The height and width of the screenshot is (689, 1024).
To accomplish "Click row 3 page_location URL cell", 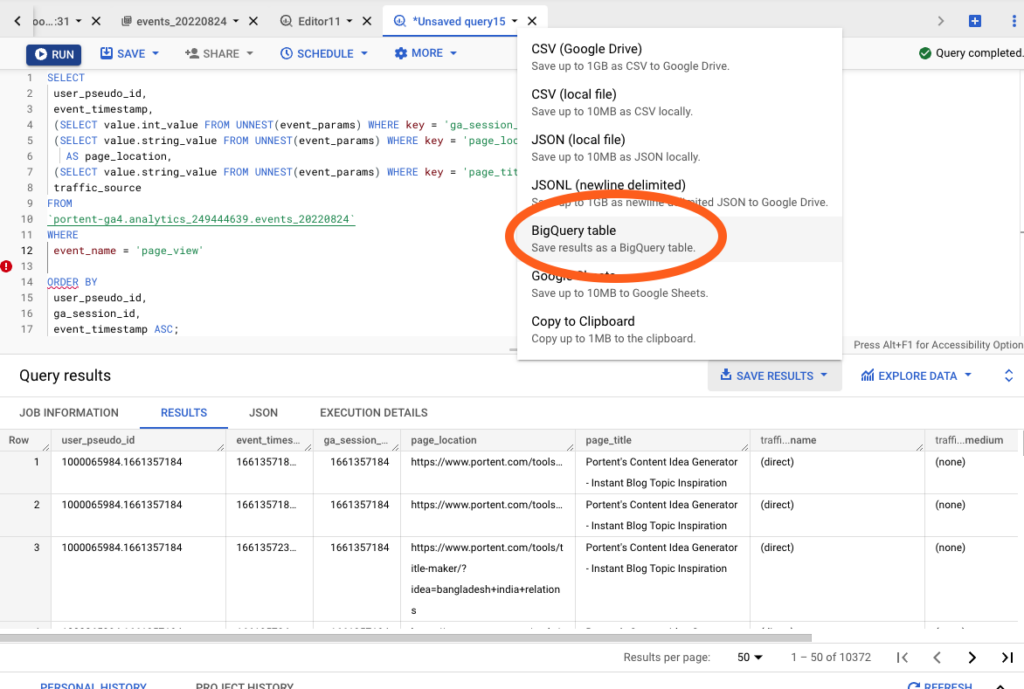I will tap(487, 579).
